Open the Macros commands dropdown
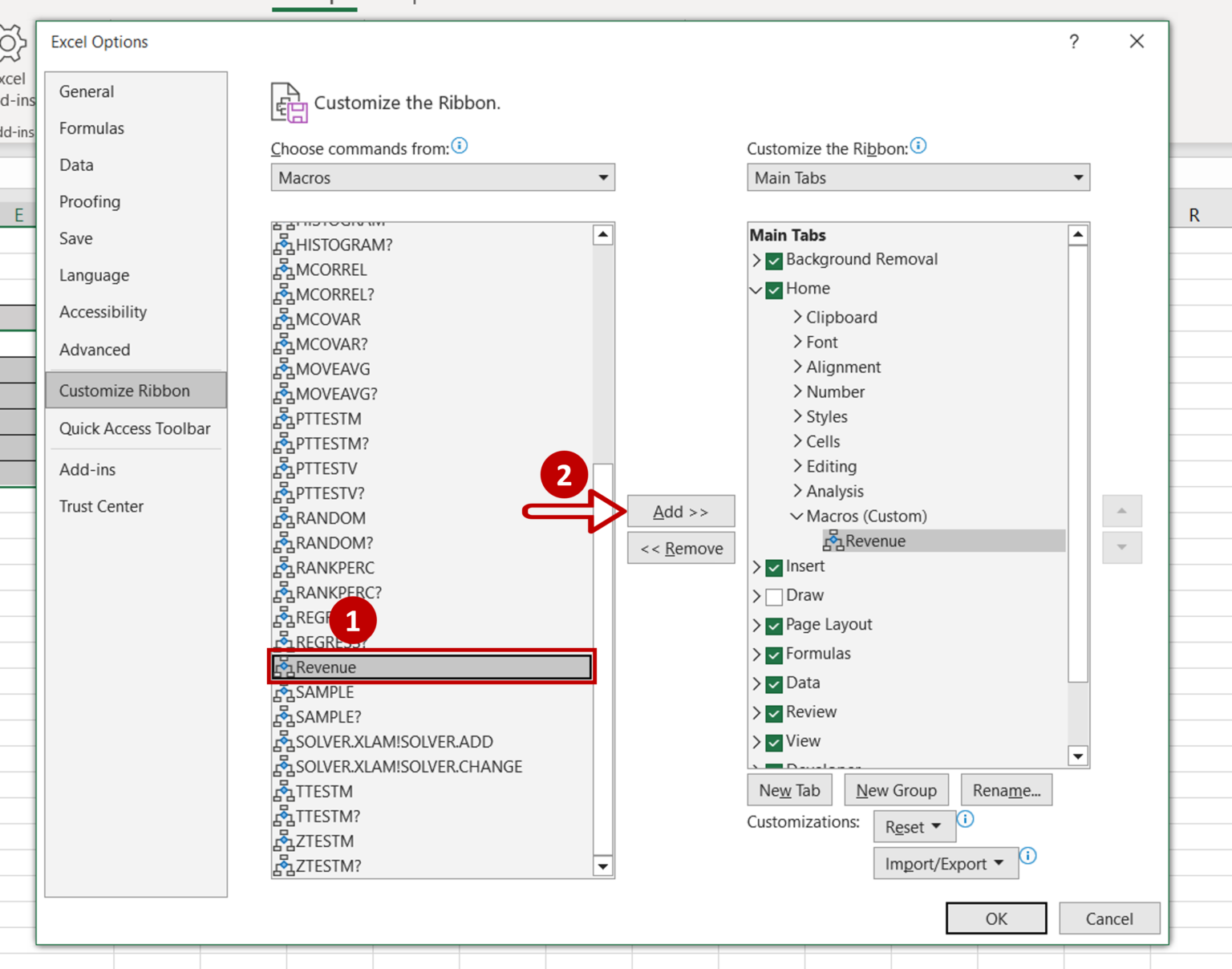 point(602,177)
